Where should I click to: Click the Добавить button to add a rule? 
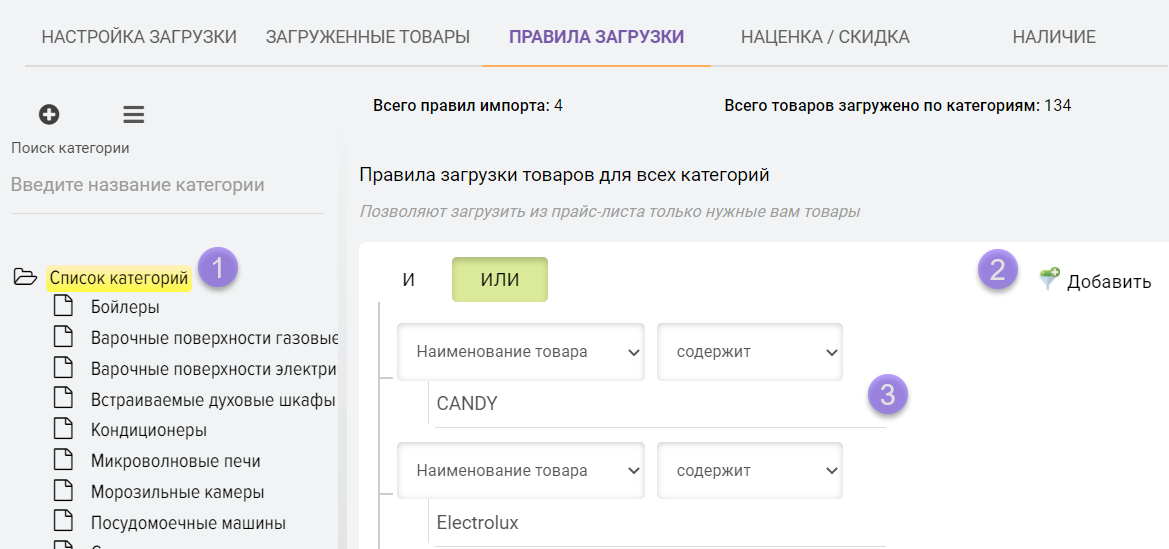(1108, 281)
